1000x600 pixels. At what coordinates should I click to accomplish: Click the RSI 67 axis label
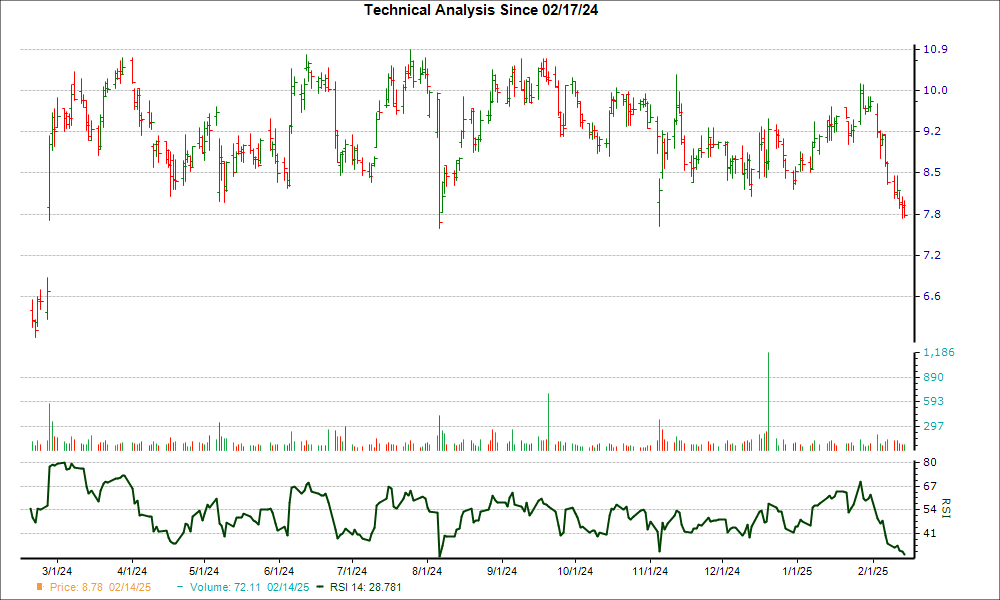coord(930,487)
